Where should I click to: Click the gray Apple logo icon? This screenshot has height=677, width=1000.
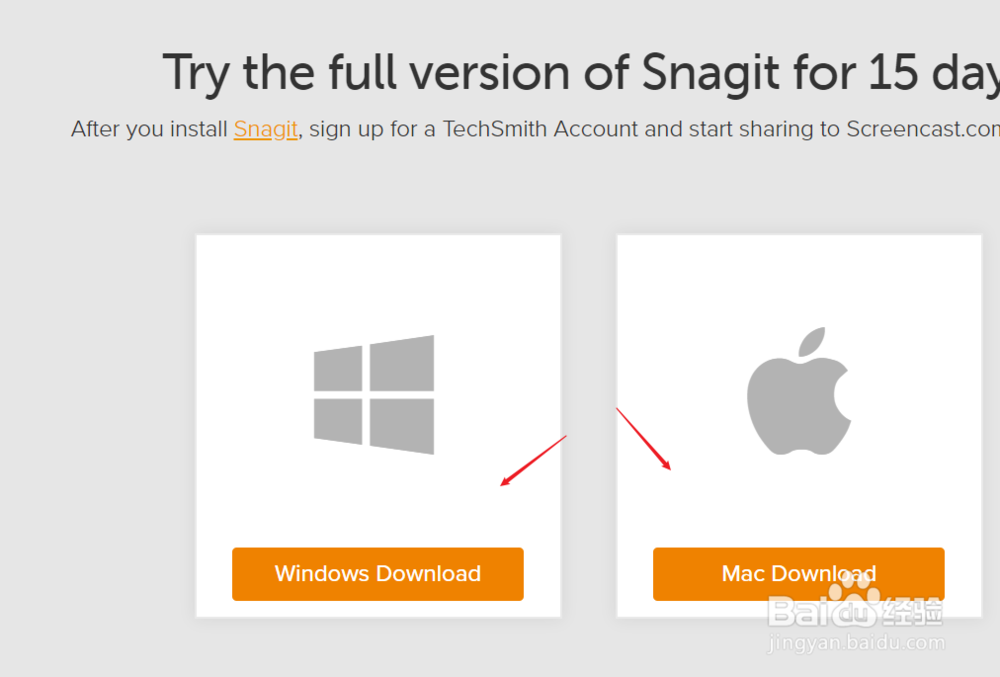pyautogui.click(x=798, y=391)
